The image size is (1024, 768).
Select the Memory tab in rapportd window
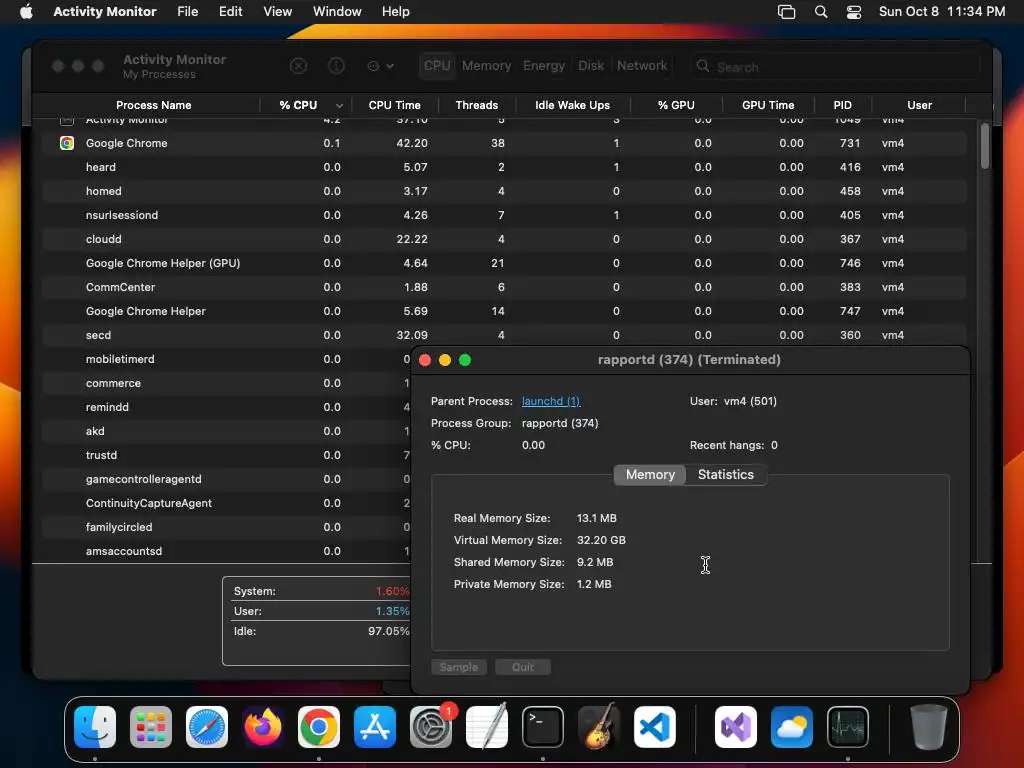click(x=650, y=475)
